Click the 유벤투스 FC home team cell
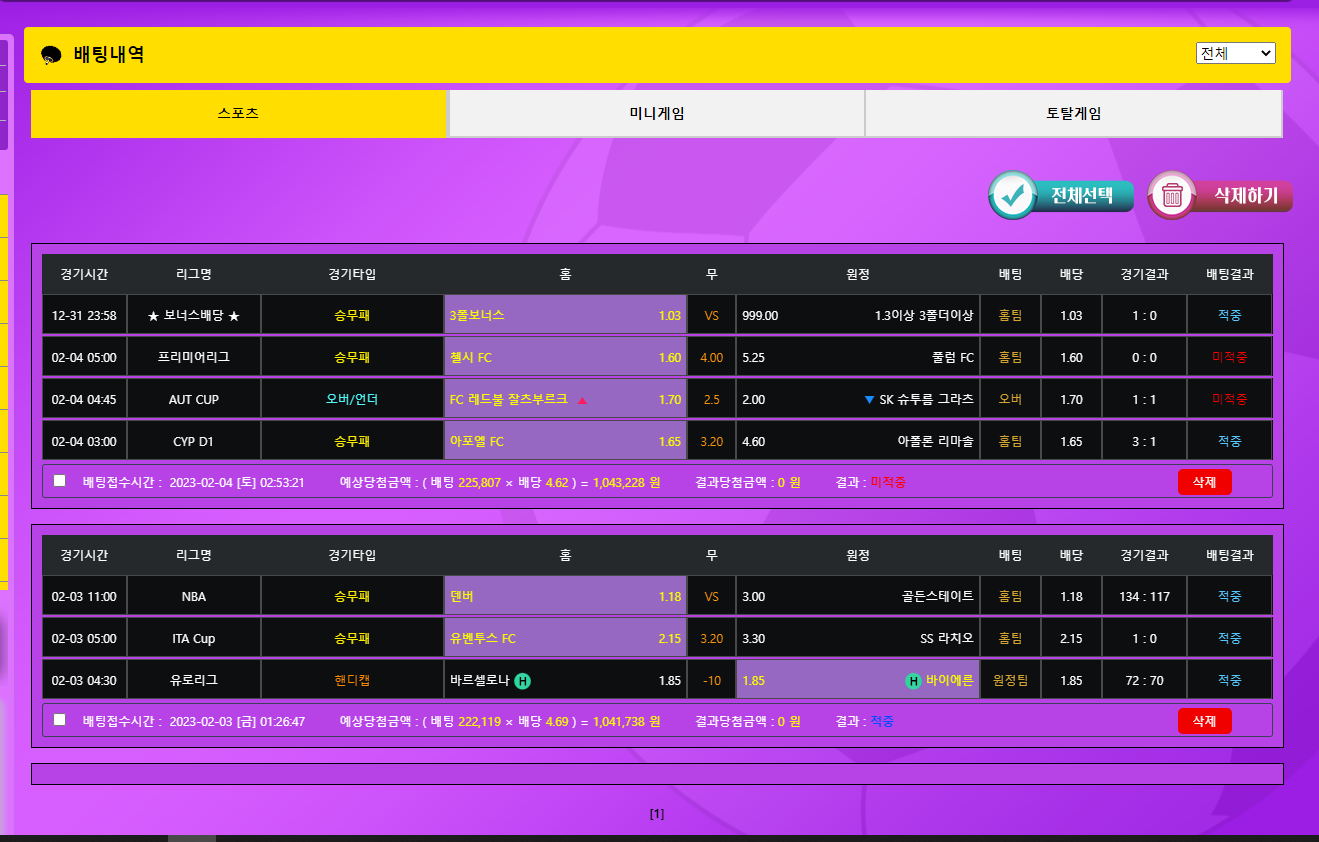 (x=565, y=639)
